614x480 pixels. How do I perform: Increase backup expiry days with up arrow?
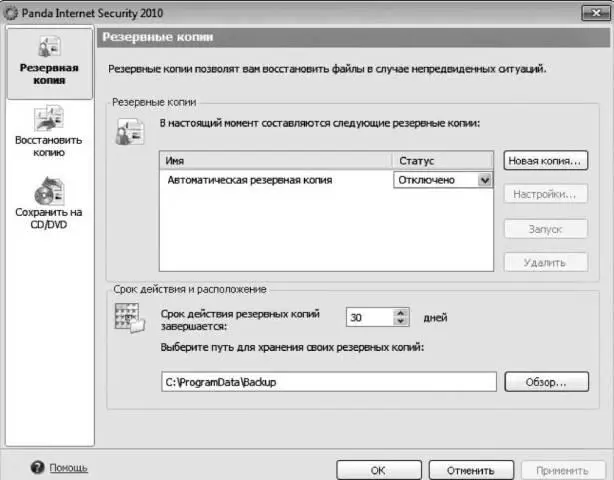click(400, 313)
